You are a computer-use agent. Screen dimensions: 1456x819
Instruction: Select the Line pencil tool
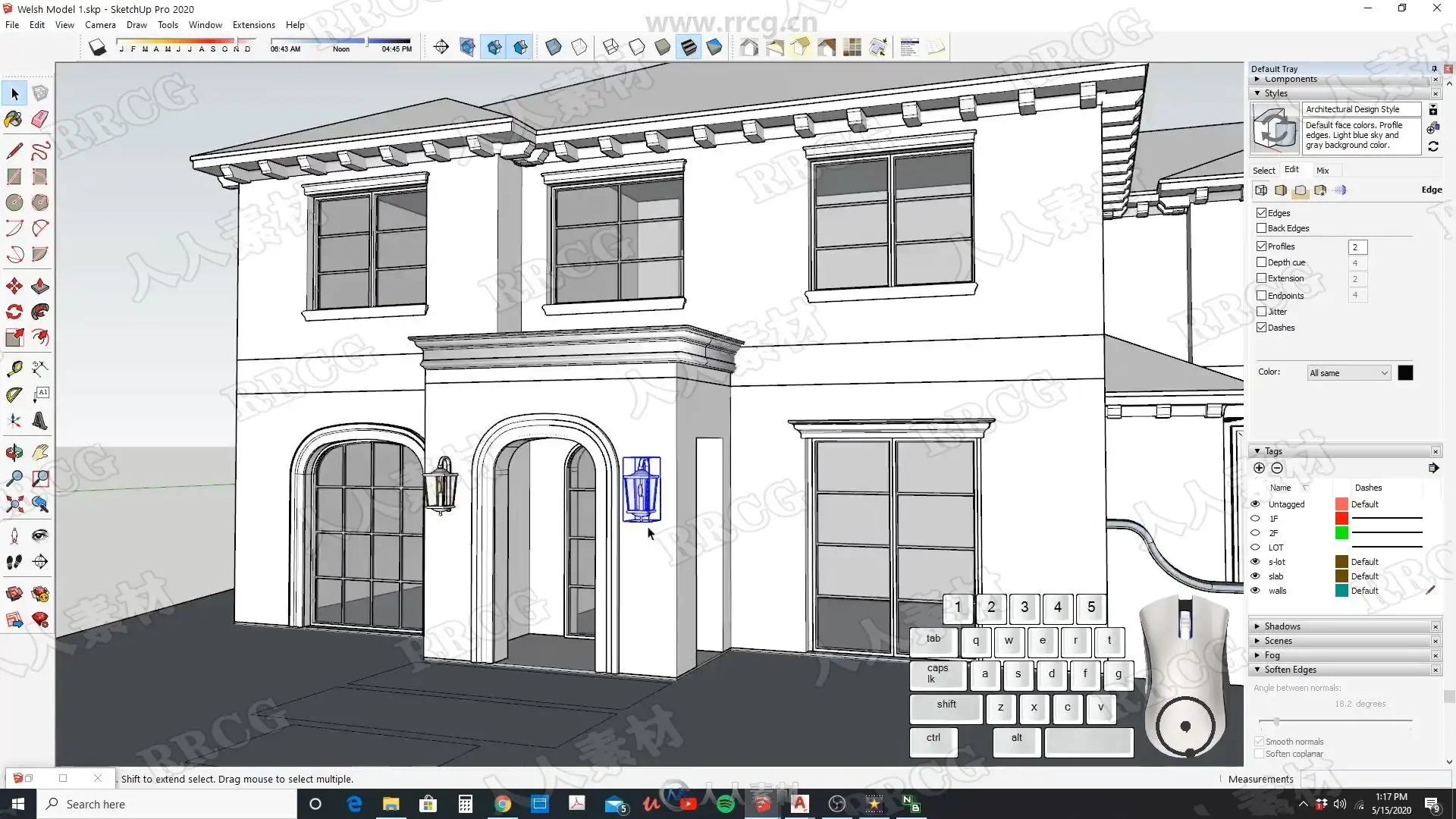pos(14,150)
